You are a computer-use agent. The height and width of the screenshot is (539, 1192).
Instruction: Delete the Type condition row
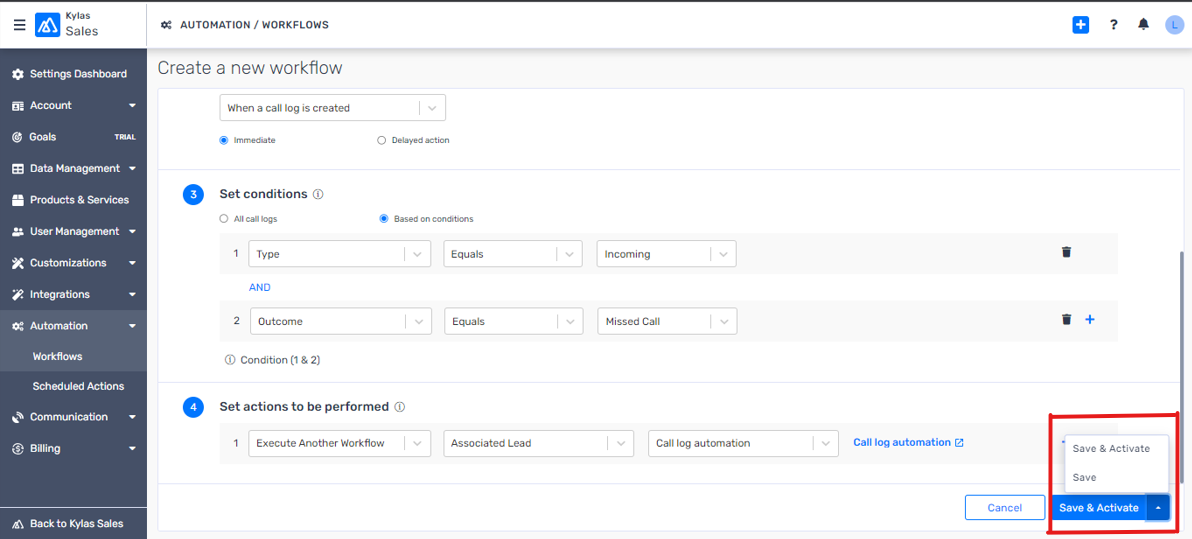pos(1066,253)
